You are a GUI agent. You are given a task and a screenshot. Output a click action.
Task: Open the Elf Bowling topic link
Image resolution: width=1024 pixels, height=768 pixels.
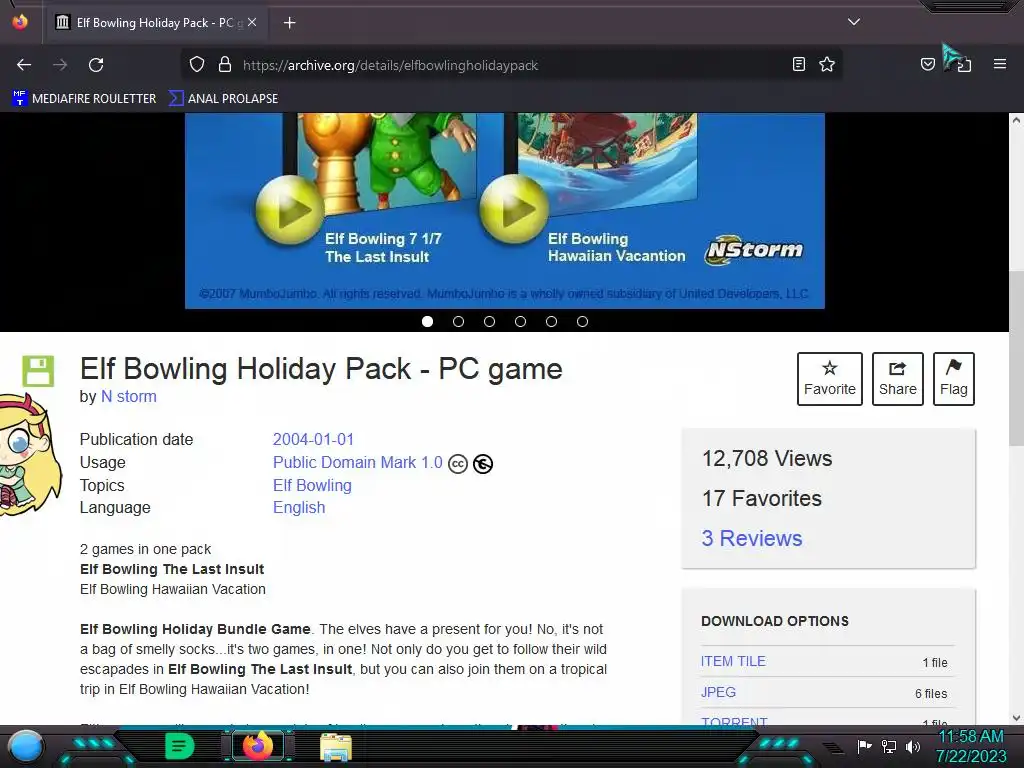(x=312, y=485)
